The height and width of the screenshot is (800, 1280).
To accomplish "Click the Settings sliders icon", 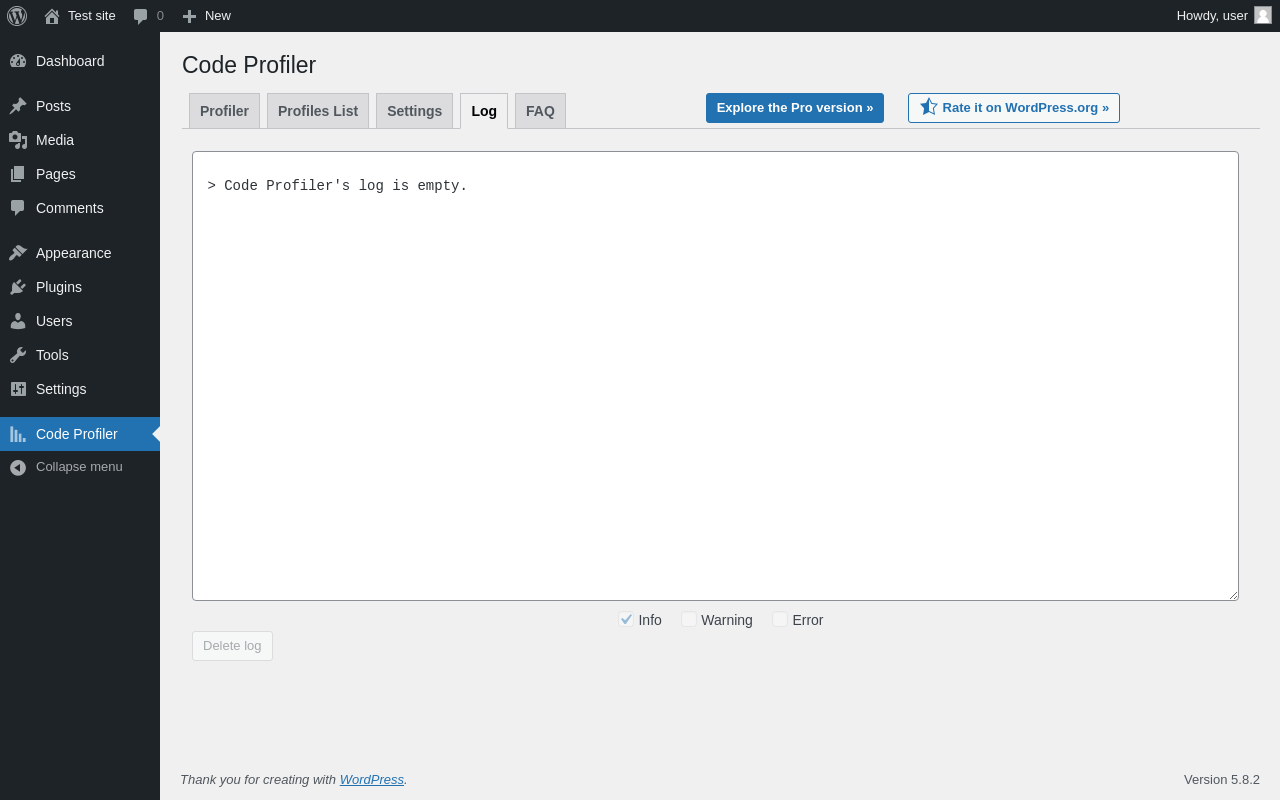I will [x=18, y=389].
